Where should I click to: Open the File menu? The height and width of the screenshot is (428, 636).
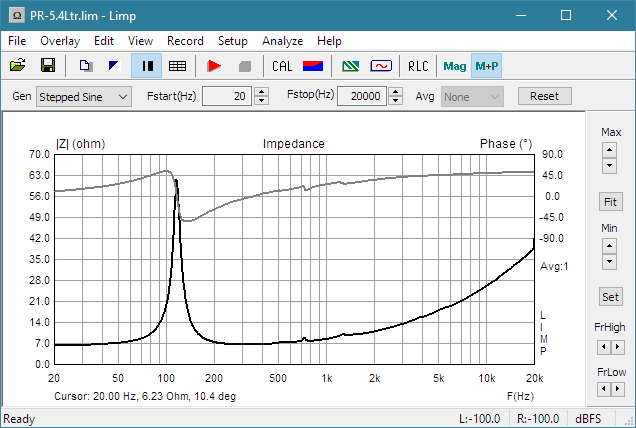(17, 41)
